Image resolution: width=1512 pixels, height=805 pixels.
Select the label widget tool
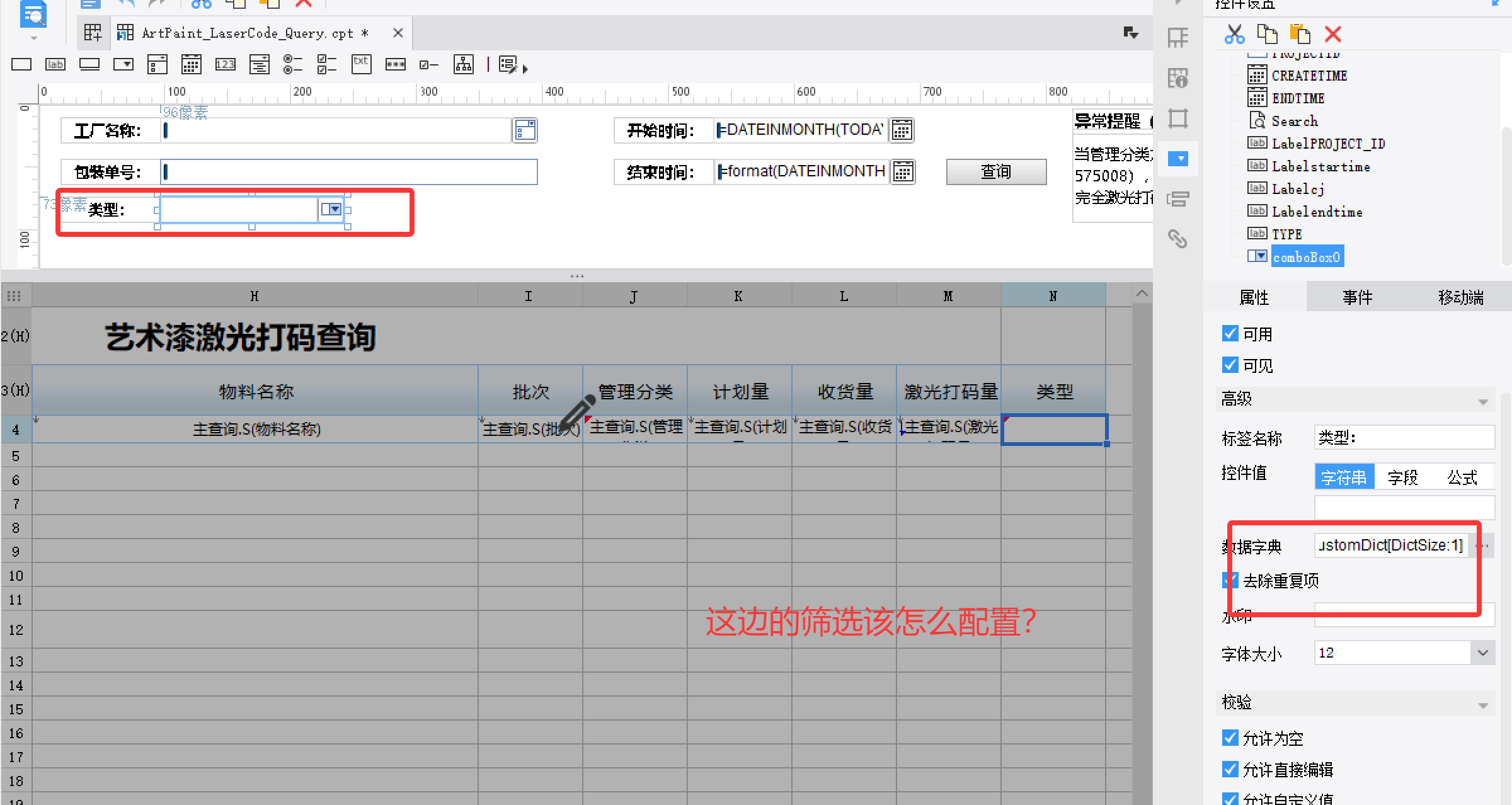coord(55,64)
